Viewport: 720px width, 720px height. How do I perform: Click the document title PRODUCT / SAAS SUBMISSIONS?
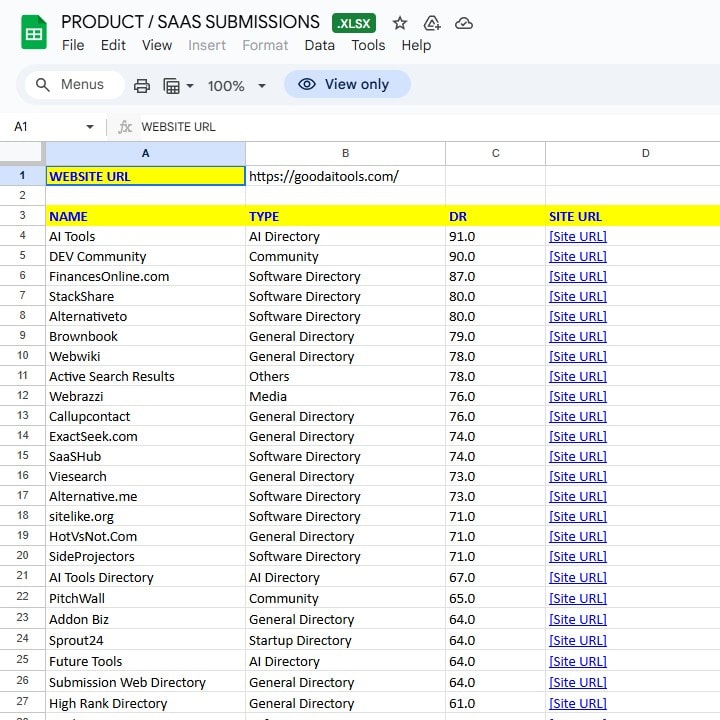(190, 22)
